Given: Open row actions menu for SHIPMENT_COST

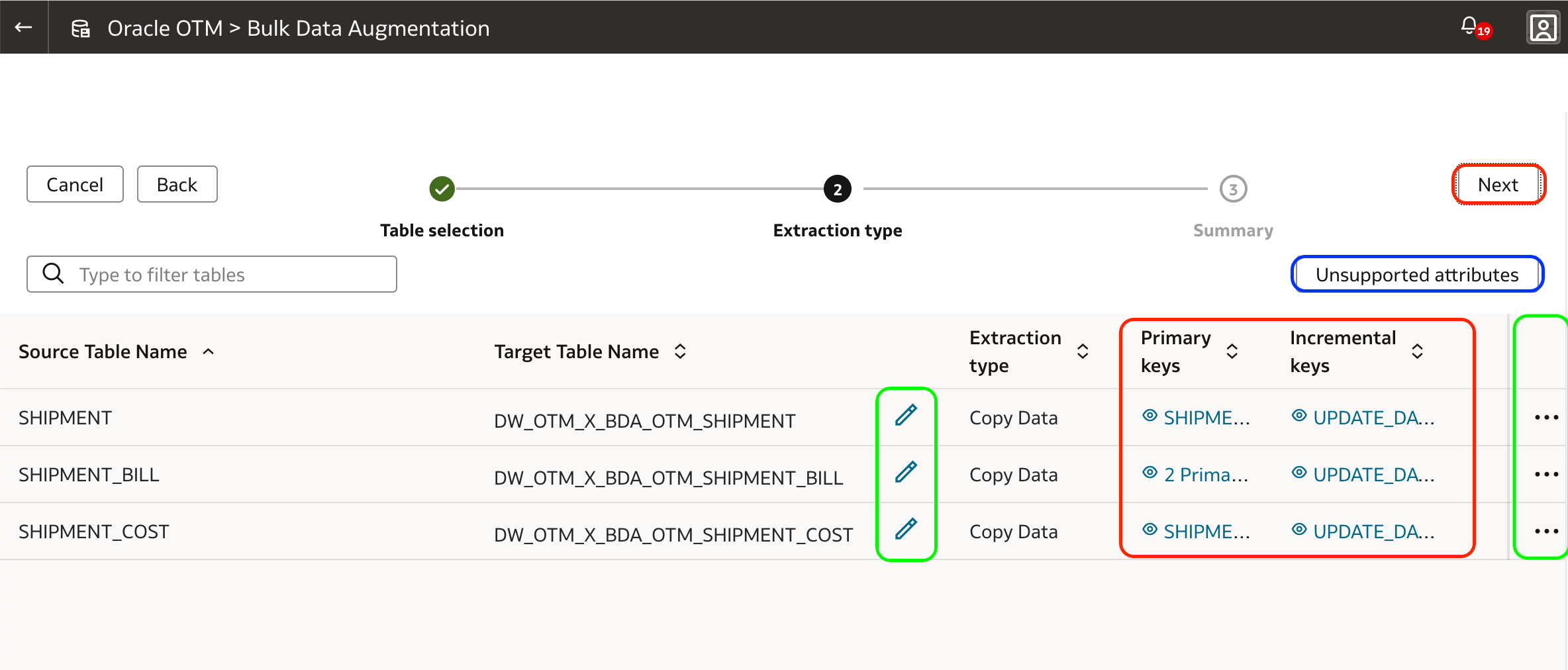Looking at the screenshot, I should coord(1546,531).
